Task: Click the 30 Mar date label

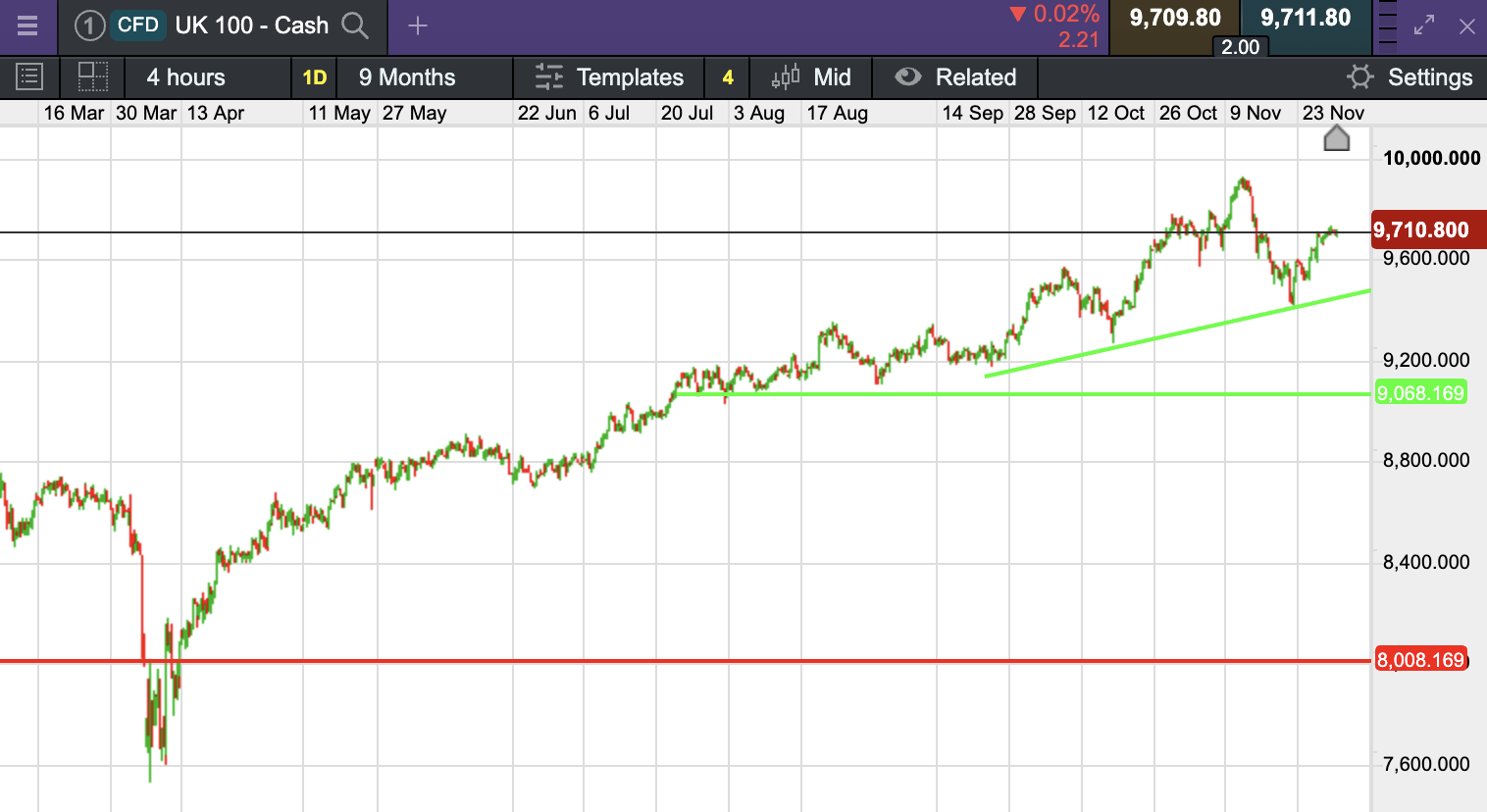Action: click(x=146, y=113)
